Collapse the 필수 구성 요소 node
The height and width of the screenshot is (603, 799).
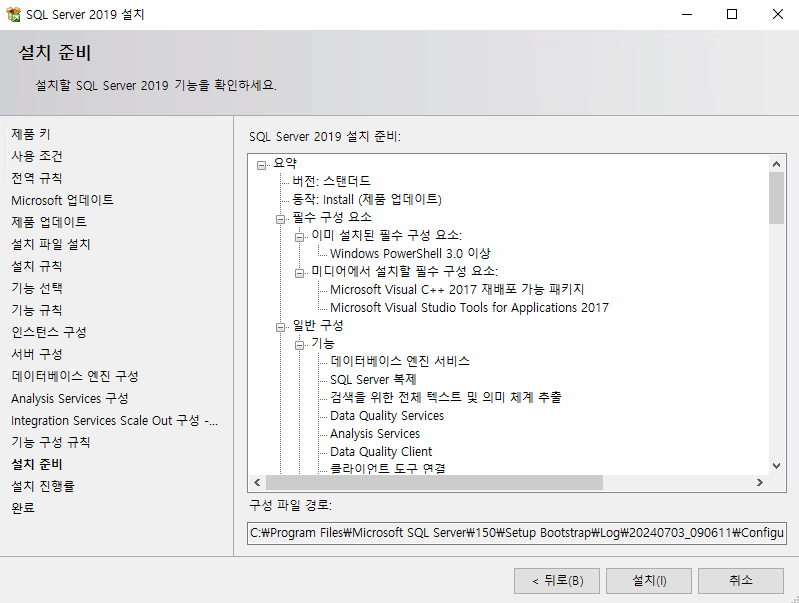pos(280,219)
